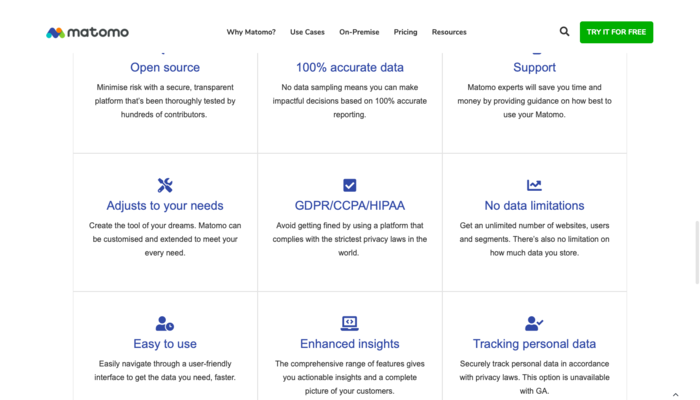Go to the Pricing page
This screenshot has height=400, width=700.
[x=405, y=32]
